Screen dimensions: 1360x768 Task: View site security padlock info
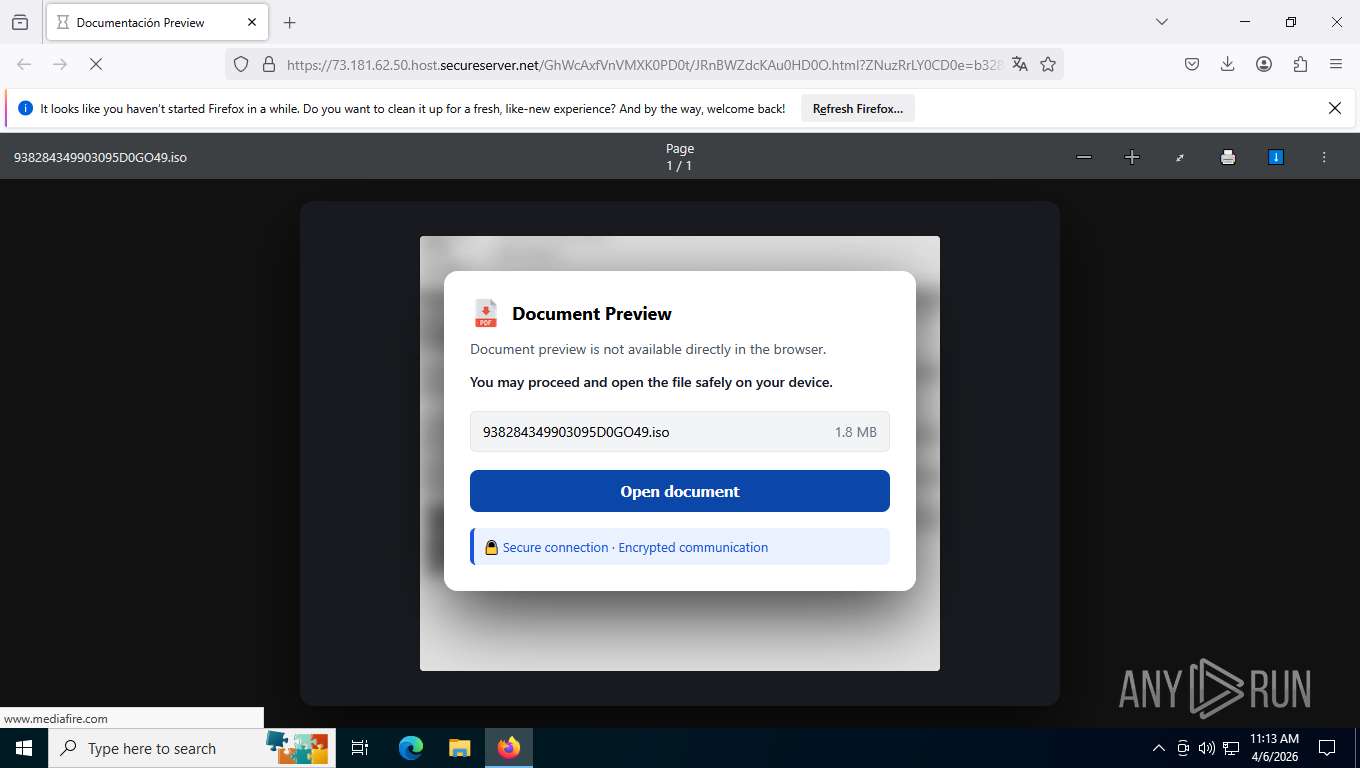[x=268, y=64]
